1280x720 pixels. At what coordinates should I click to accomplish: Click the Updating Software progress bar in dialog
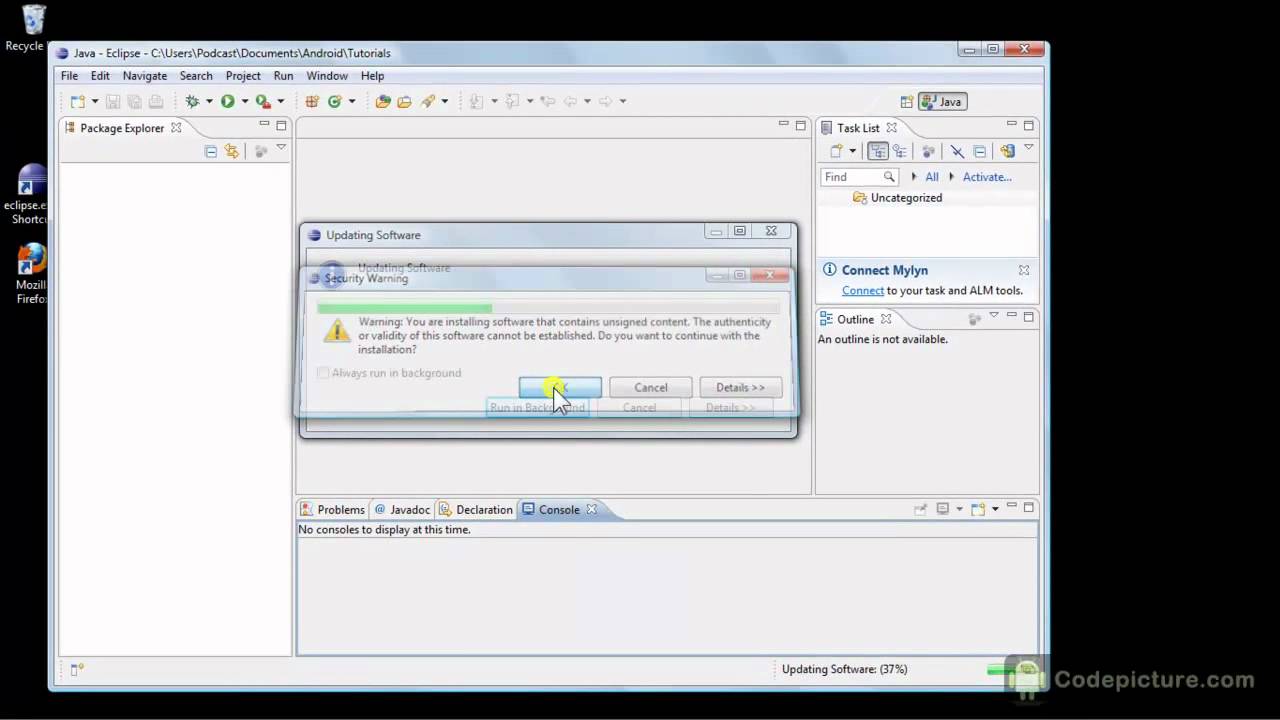pyautogui.click(x=548, y=308)
